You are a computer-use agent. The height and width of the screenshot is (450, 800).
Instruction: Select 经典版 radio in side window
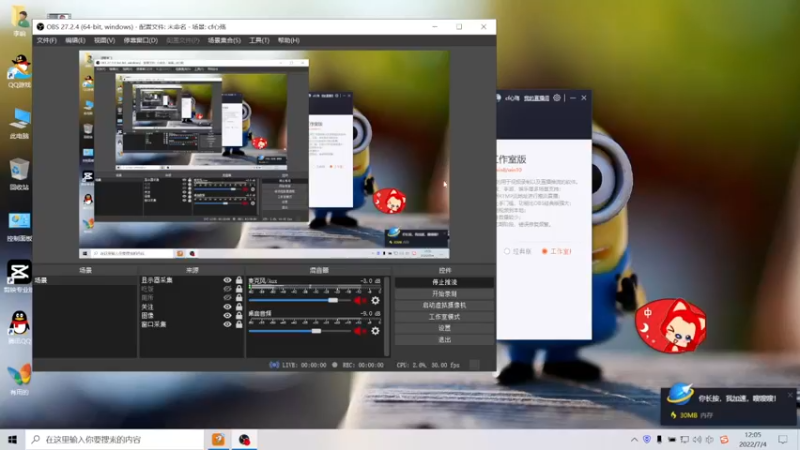[507, 251]
